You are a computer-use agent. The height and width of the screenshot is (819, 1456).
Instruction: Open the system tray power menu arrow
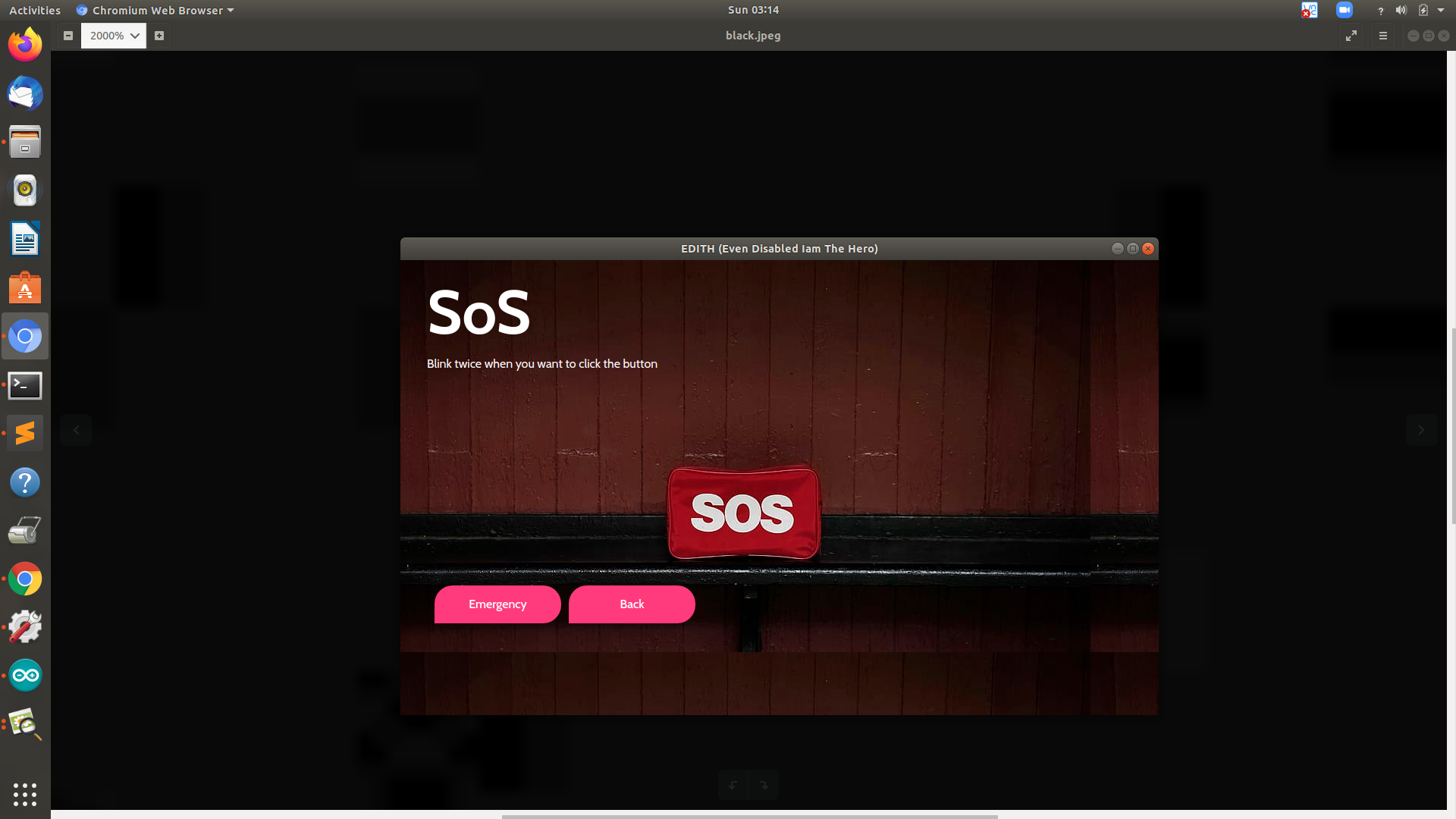point(1441,11)
